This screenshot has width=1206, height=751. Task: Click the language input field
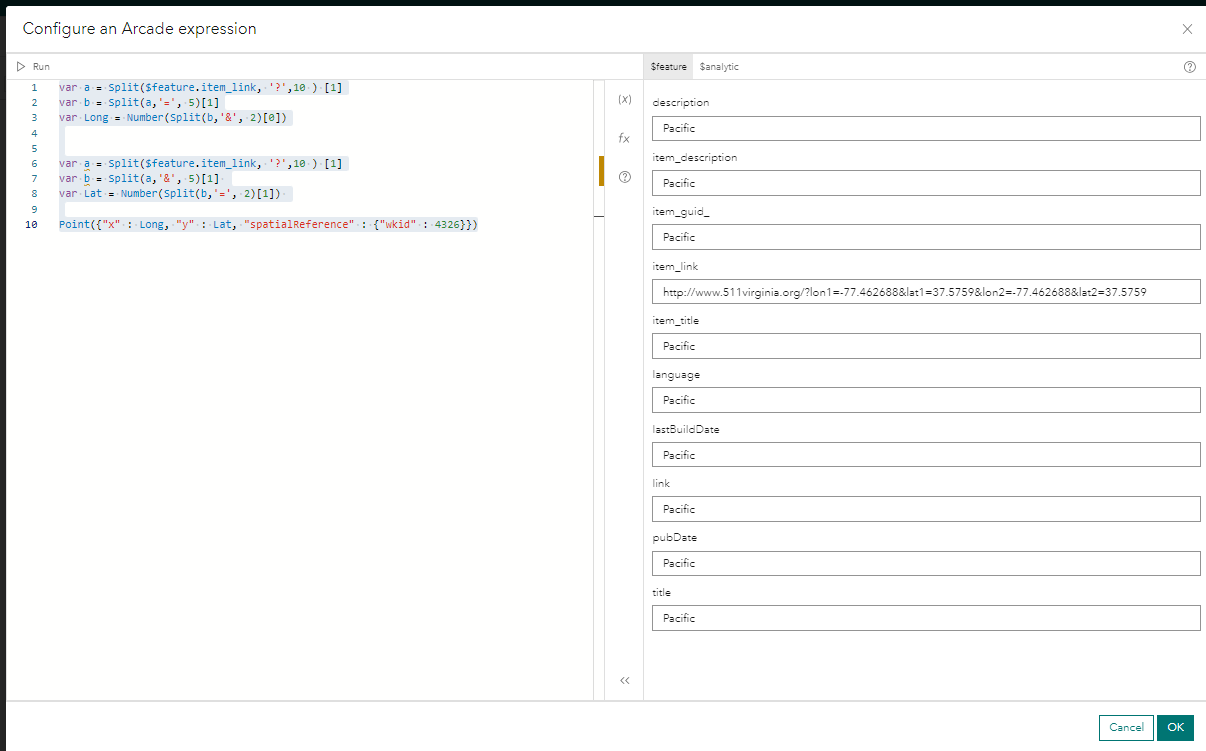coord(925,399)
